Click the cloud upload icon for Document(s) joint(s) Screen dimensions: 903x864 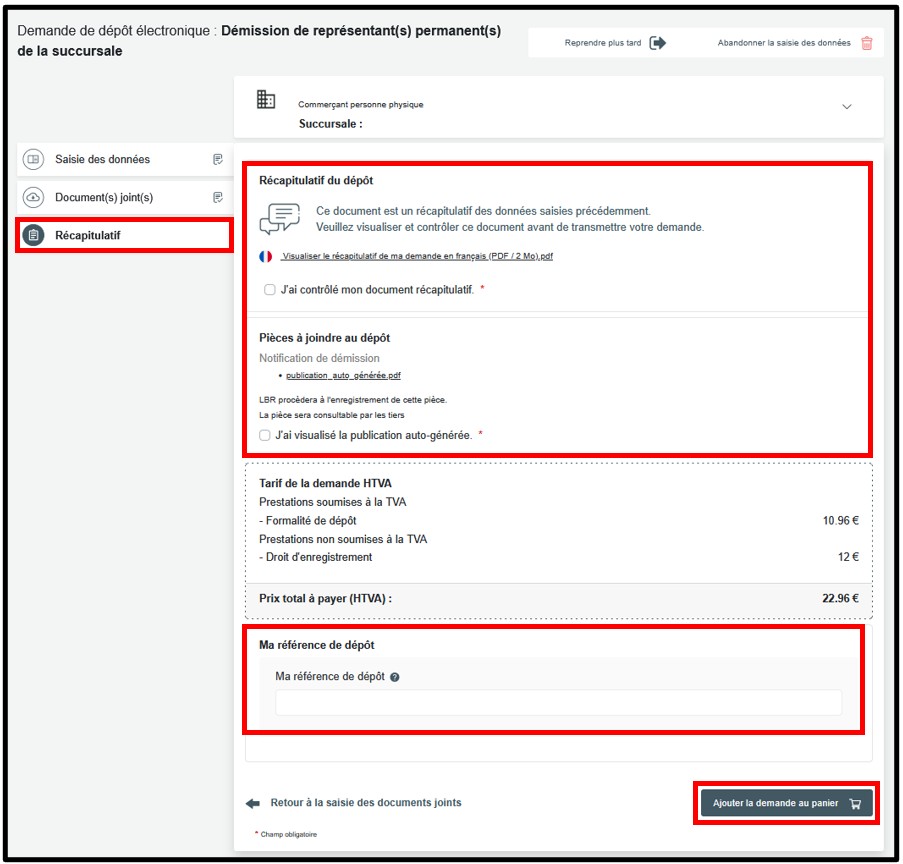[x=33, y=197]
